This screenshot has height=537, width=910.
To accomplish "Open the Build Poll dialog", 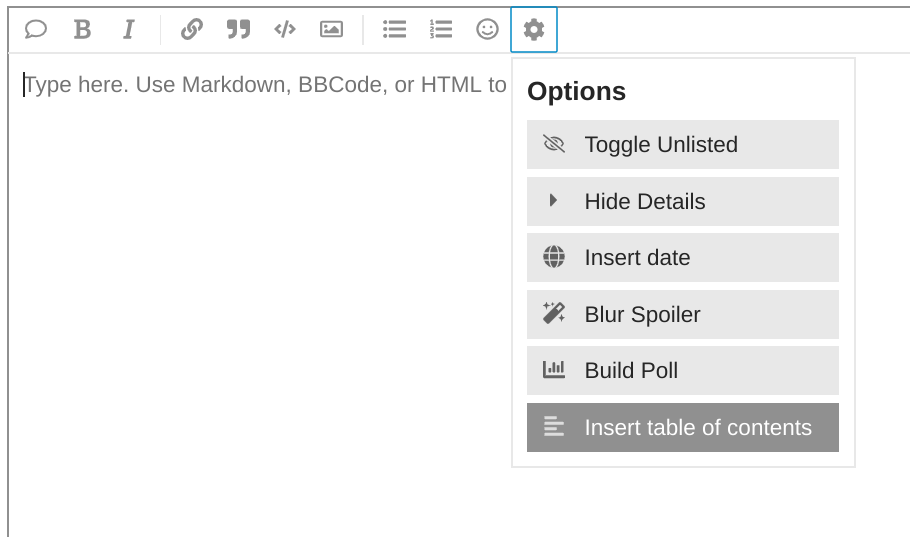I will (x=683, y=371).
